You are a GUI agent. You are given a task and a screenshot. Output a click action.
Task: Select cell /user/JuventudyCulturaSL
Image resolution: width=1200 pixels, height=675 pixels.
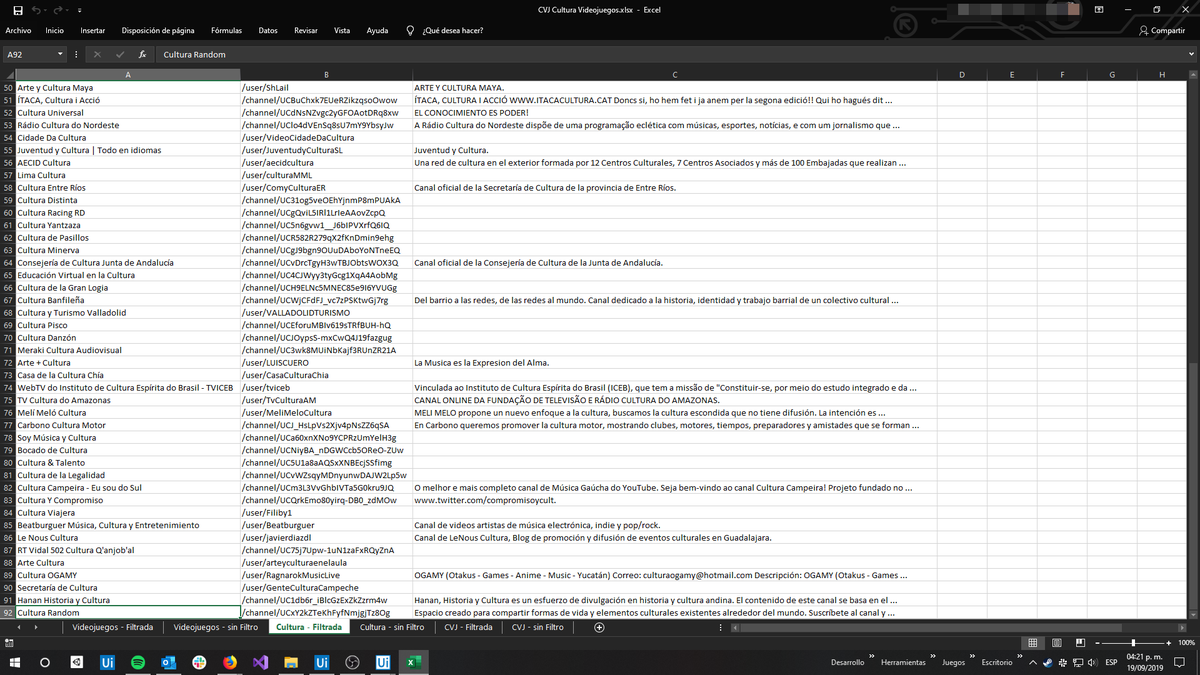(326, 150)
